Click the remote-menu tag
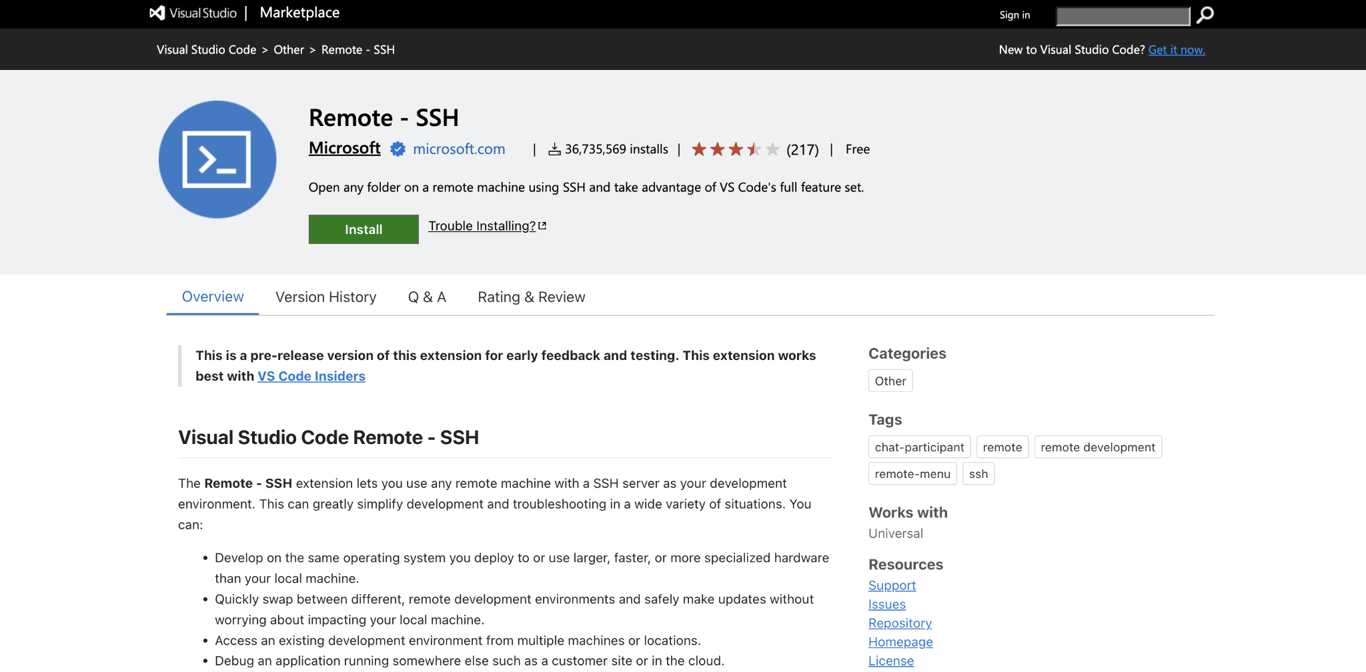The image size is (1366, 672). coord(912,474)
